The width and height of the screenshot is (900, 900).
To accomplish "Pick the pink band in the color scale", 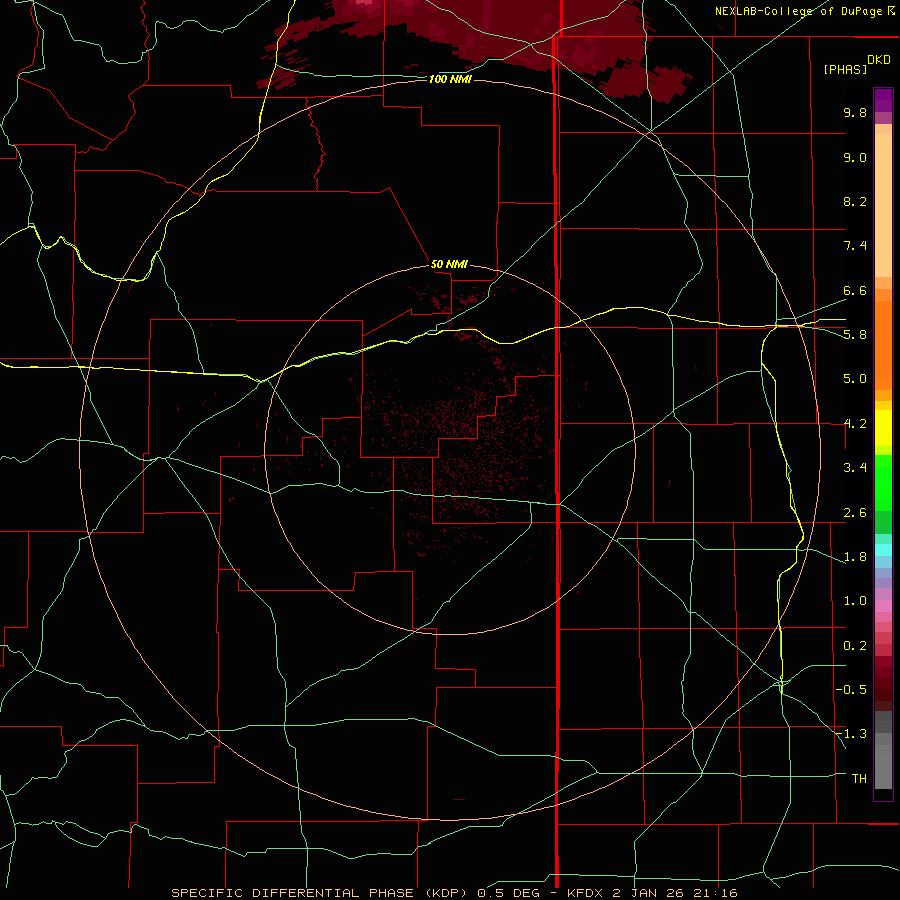I will pyautogui.click(x=883, y=606).
